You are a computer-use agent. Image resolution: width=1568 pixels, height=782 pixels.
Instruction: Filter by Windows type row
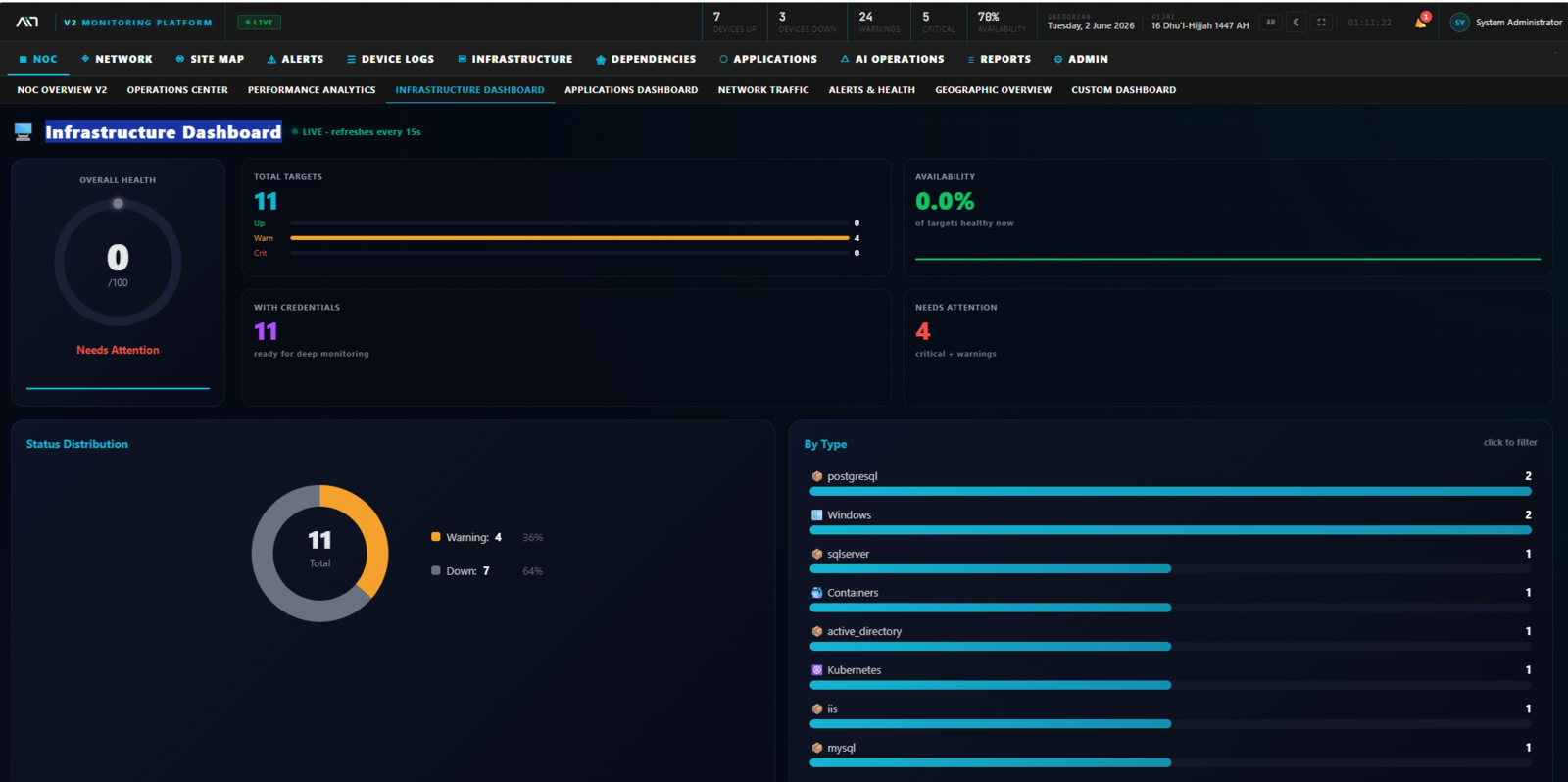[1171, 522]
